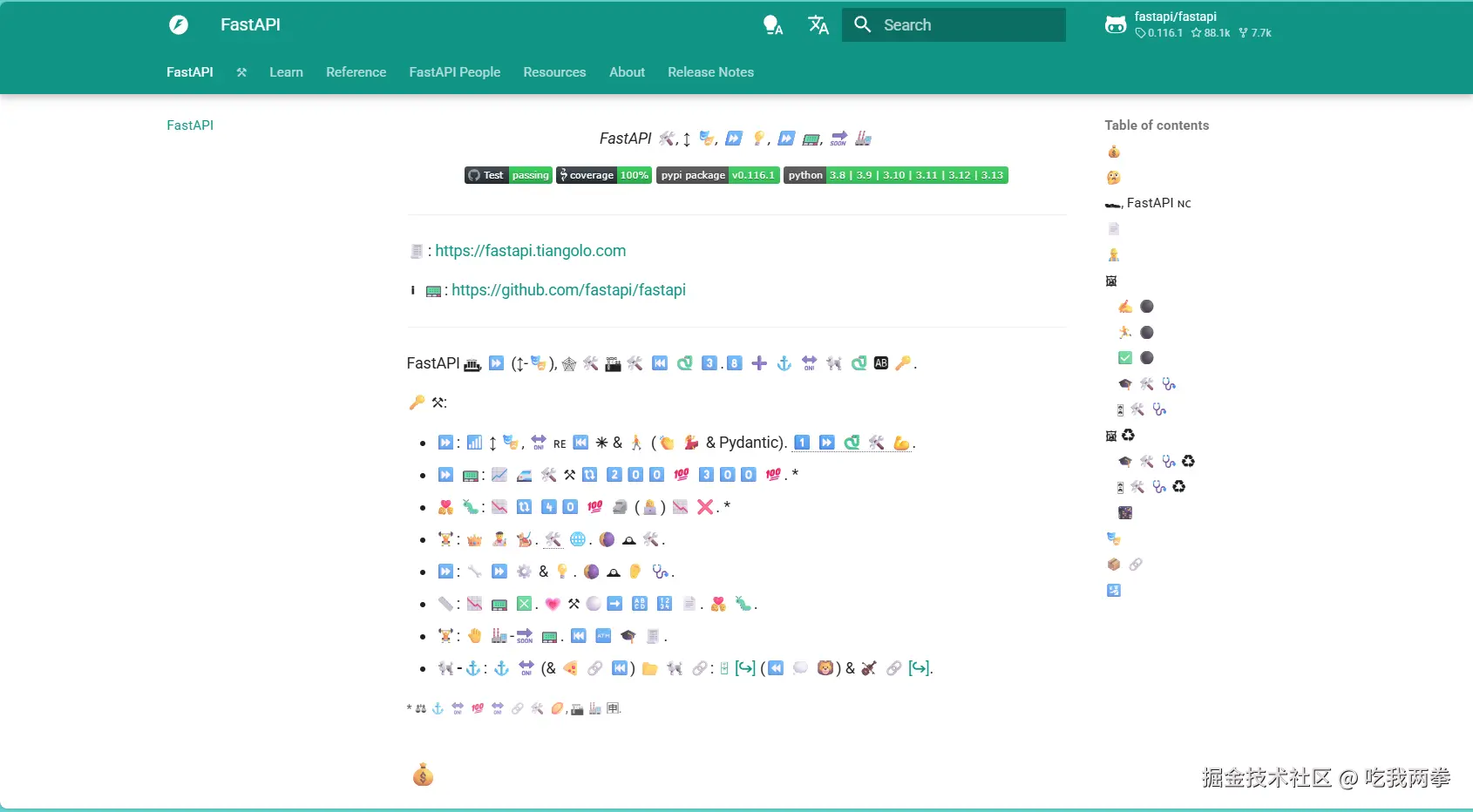Image resolution: width=1473 pixels, height=812 pixels.
Task: Click the red cross mark emoji in third bullet
Action: pos(705,507)
